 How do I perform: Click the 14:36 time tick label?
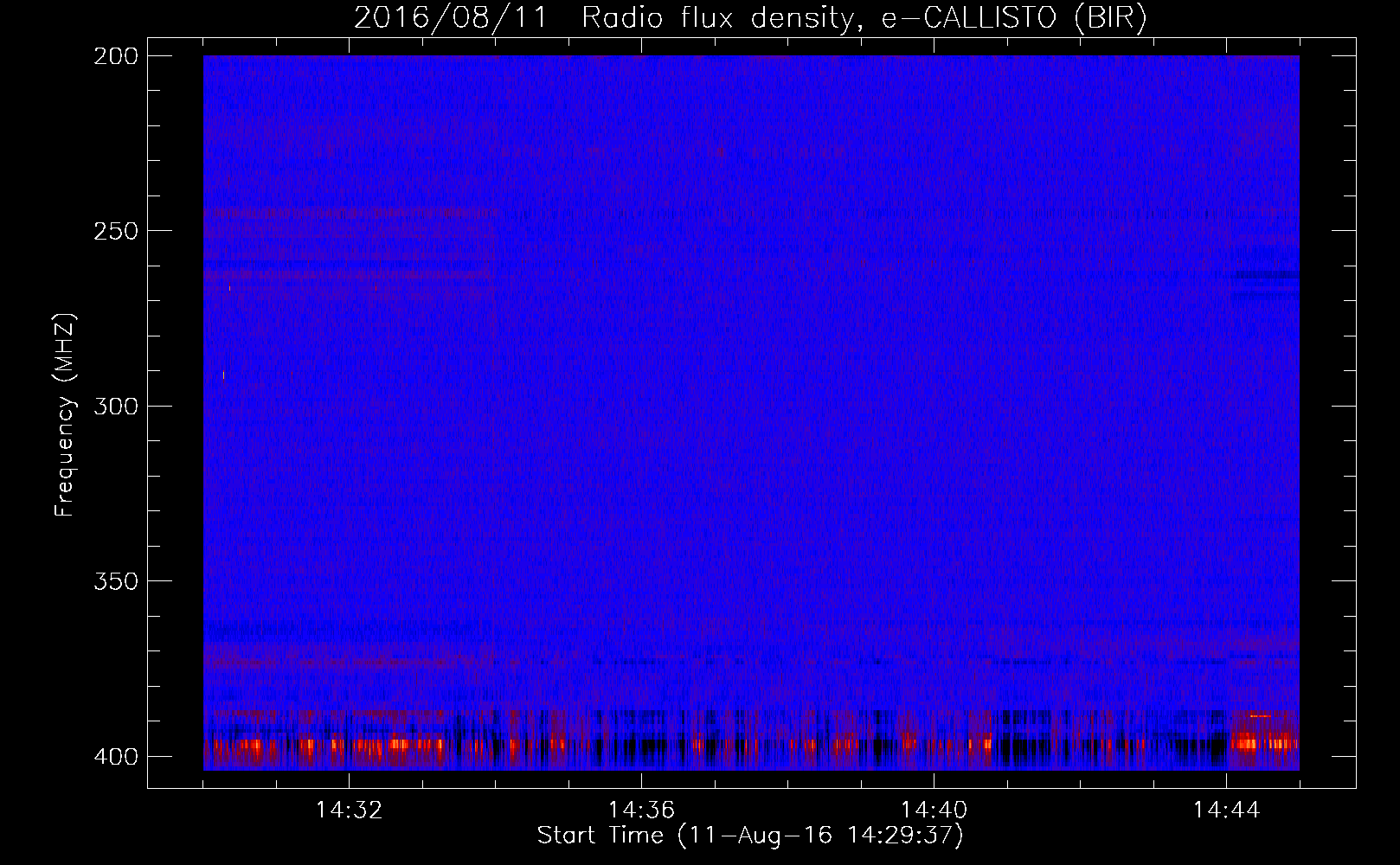pyautogui.click(x=641, y=811)
